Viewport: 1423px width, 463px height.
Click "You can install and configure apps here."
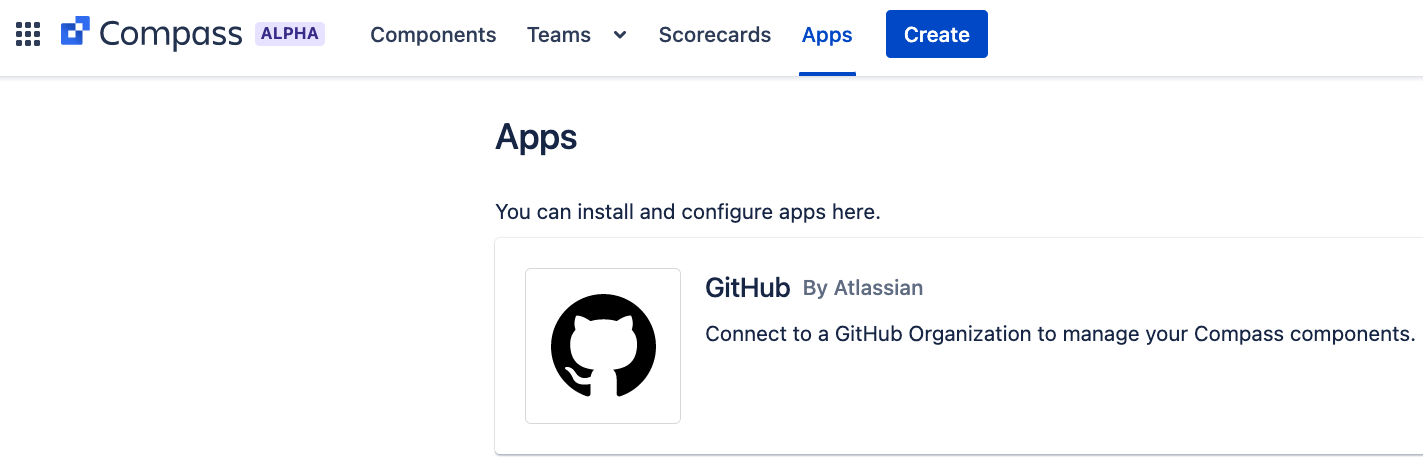(x=688, y=212)
